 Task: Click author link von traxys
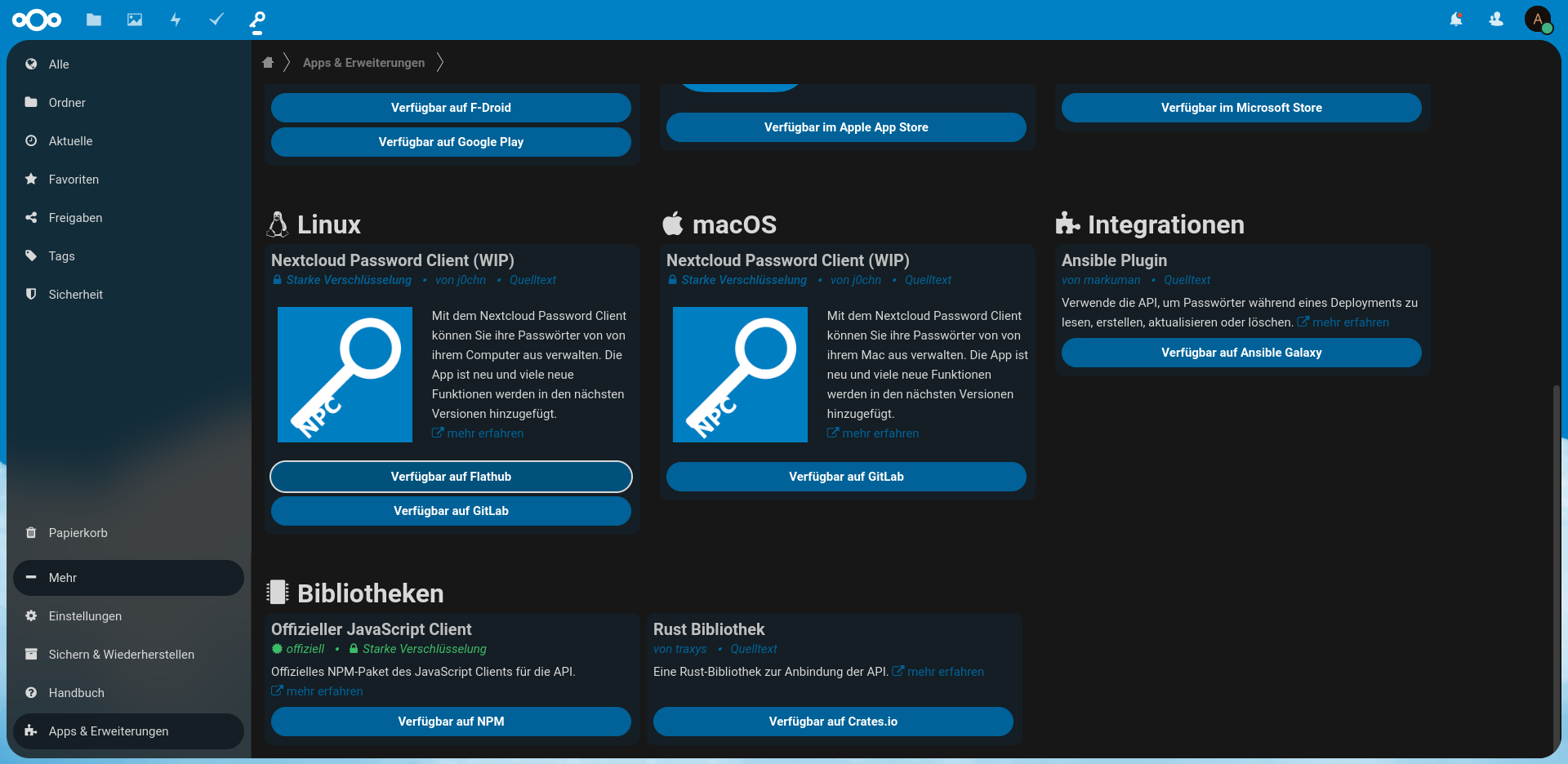(680, 649)
